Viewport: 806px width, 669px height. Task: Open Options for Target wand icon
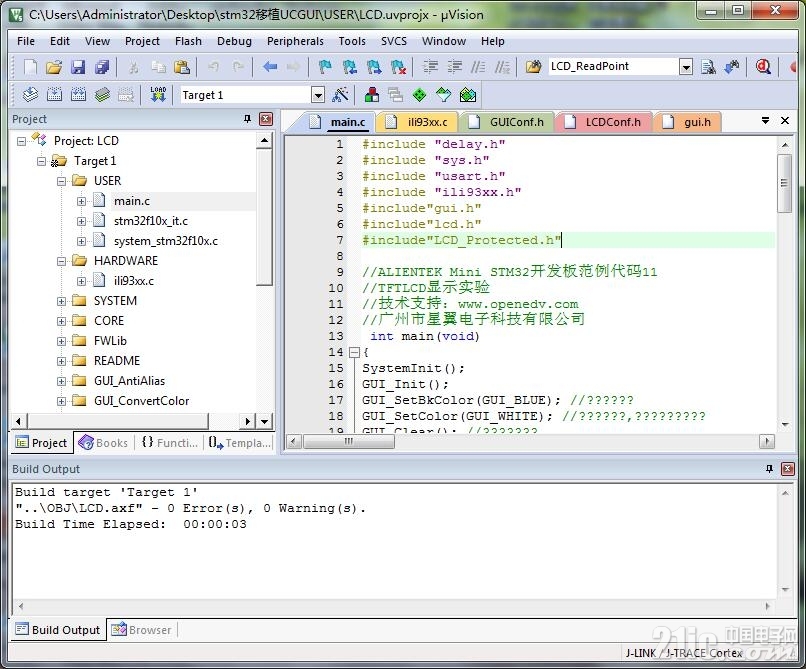pyautogui.click(x=340, y=95)
